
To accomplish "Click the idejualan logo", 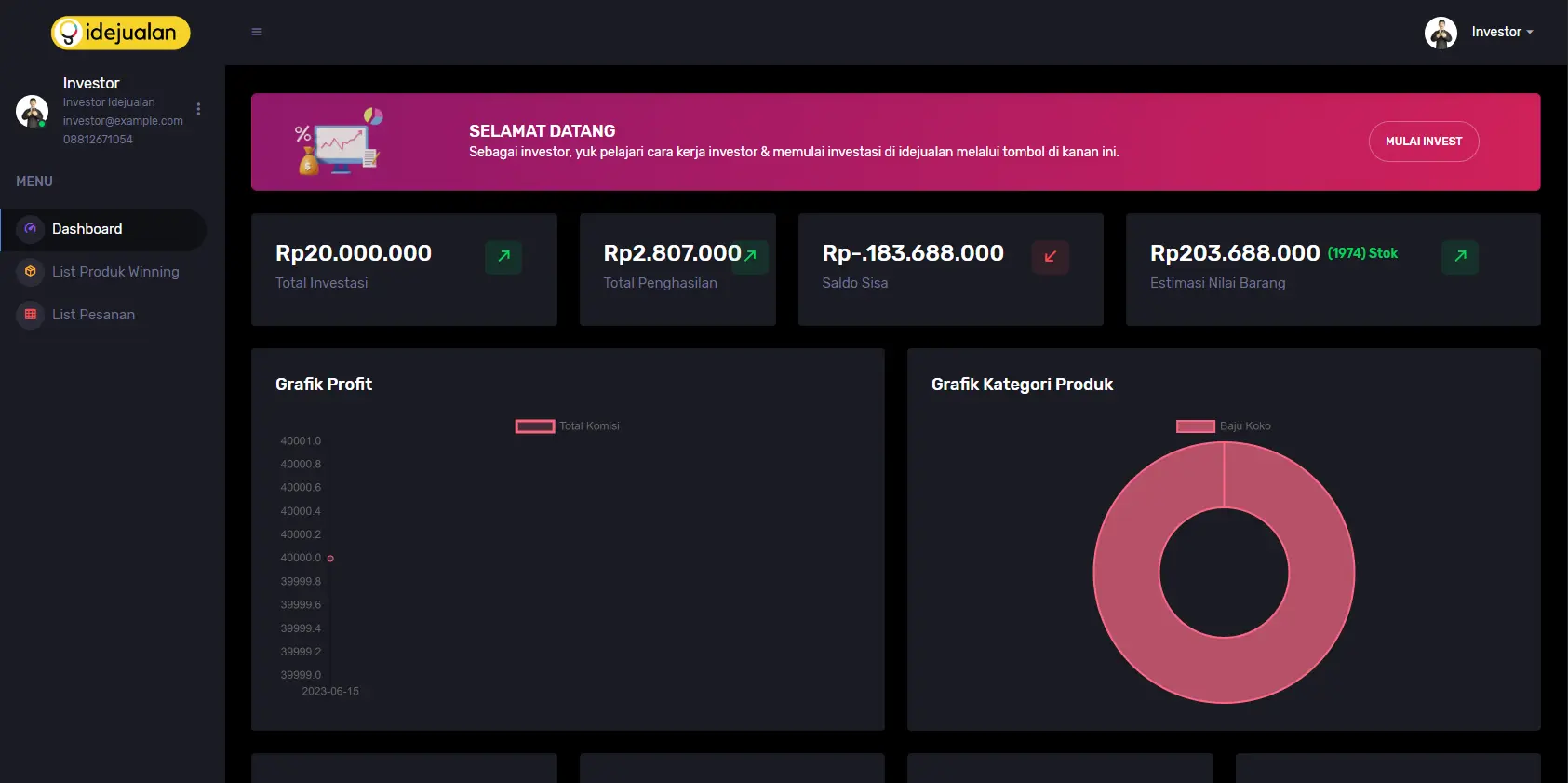I will tap(120, 33).
